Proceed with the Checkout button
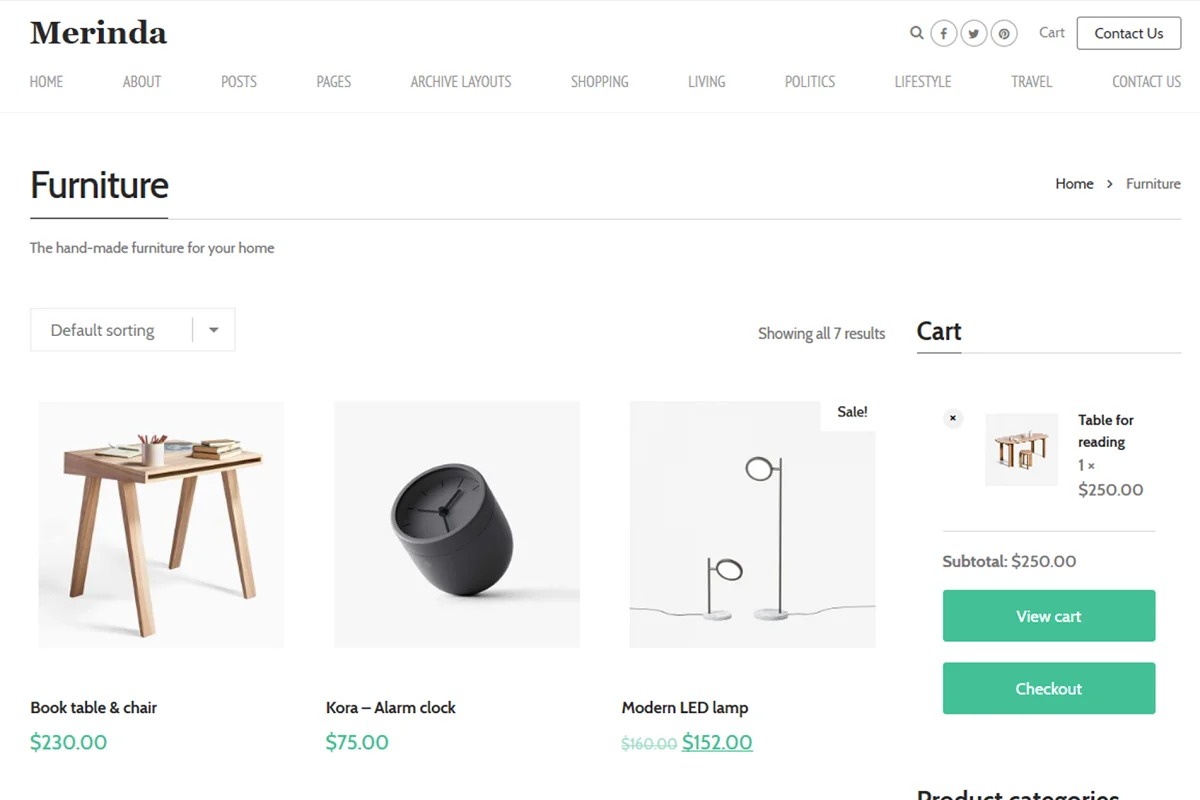 [x=1048, y=688]
